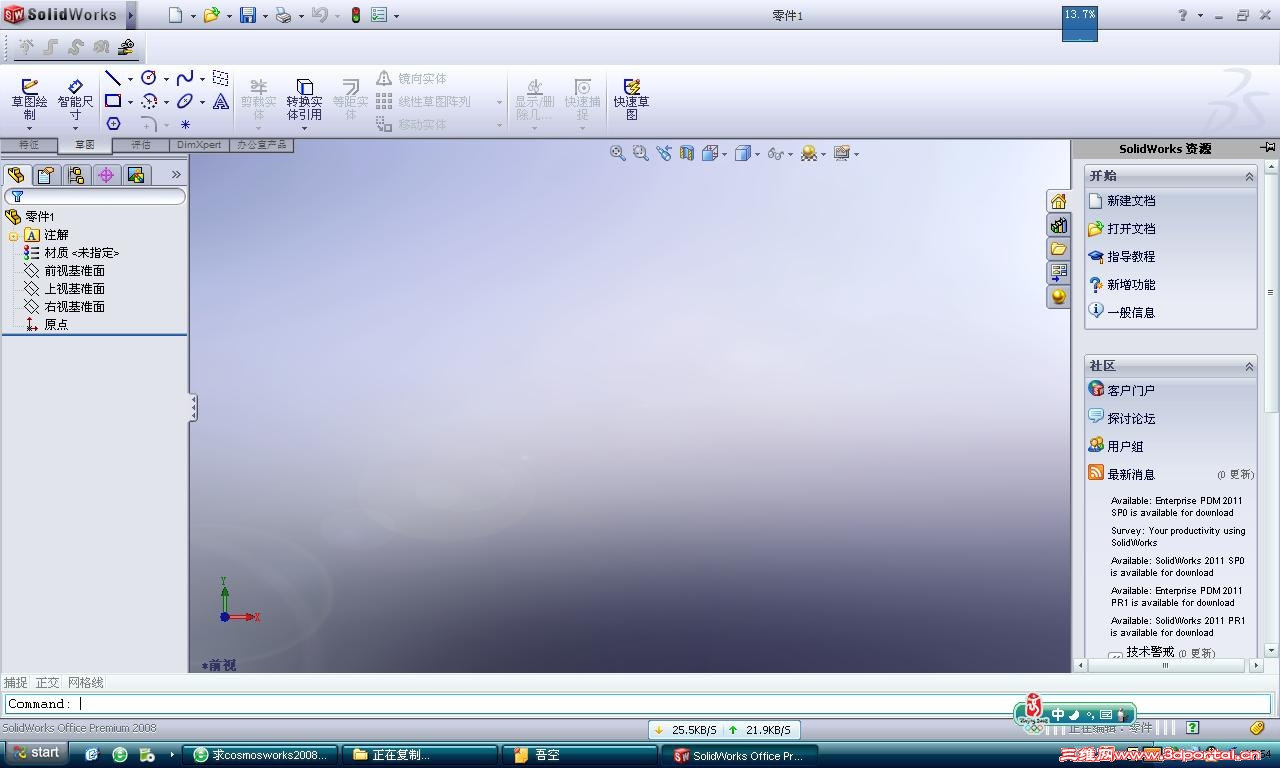Screen dimensions: 1280x768
Task: Enable 网格线 (Grid) in status bar
Action: (84, 682)
